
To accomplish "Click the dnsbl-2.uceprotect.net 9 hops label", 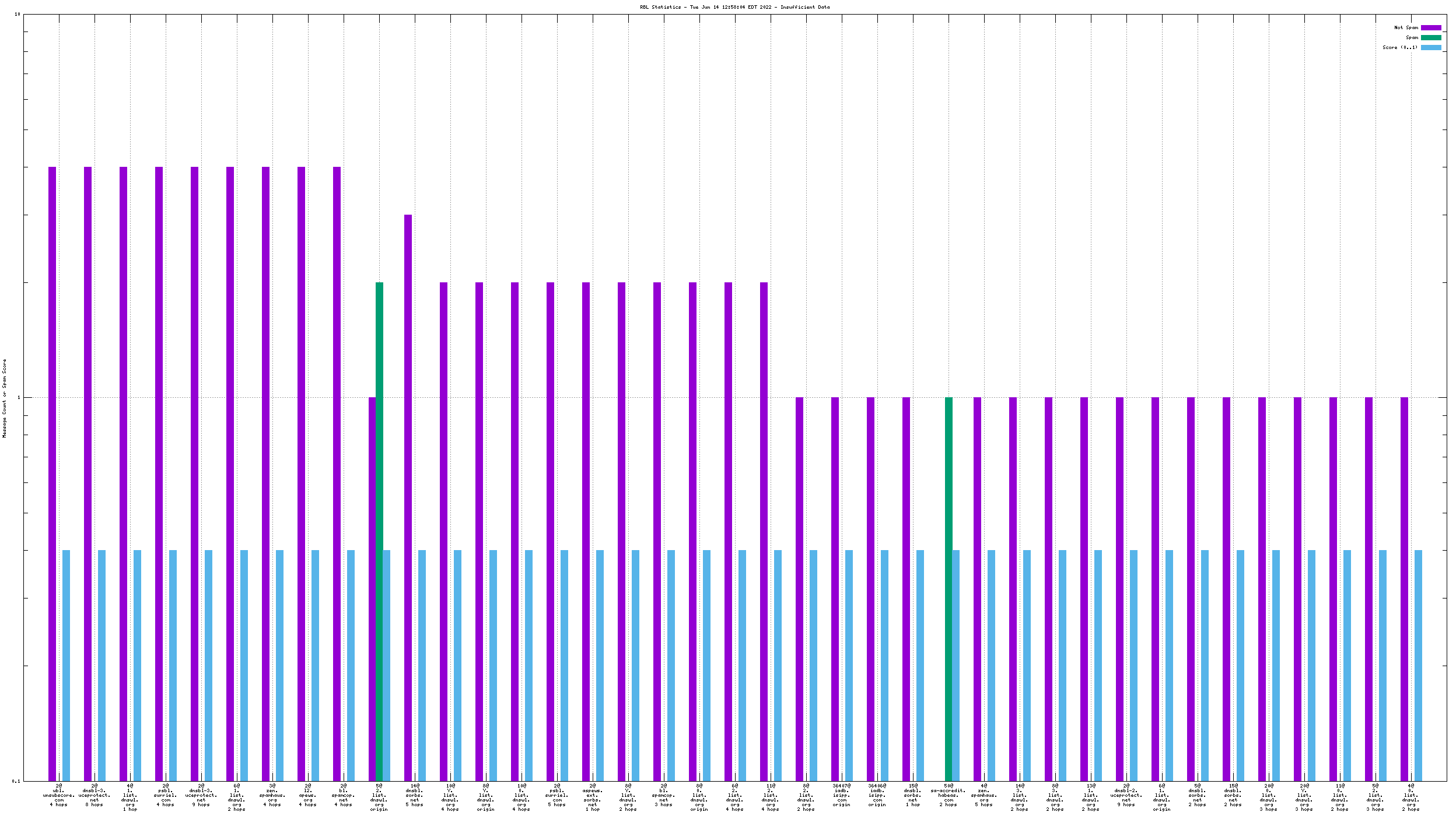I will tap(1126, 795).
